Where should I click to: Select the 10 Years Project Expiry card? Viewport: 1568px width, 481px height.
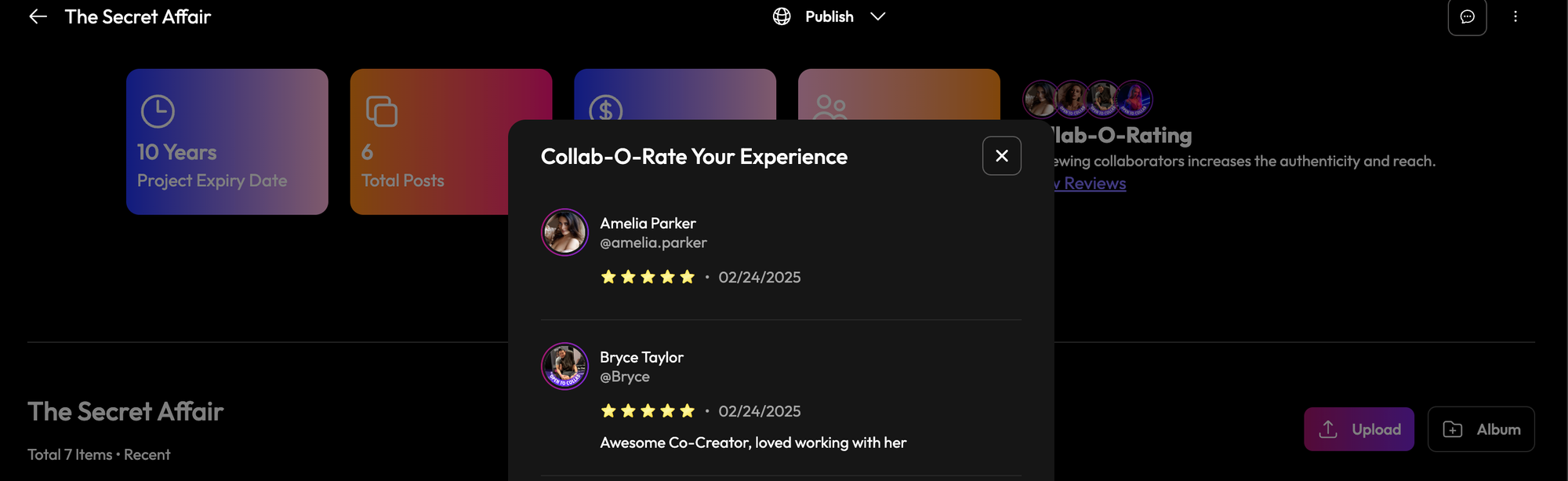227,142
